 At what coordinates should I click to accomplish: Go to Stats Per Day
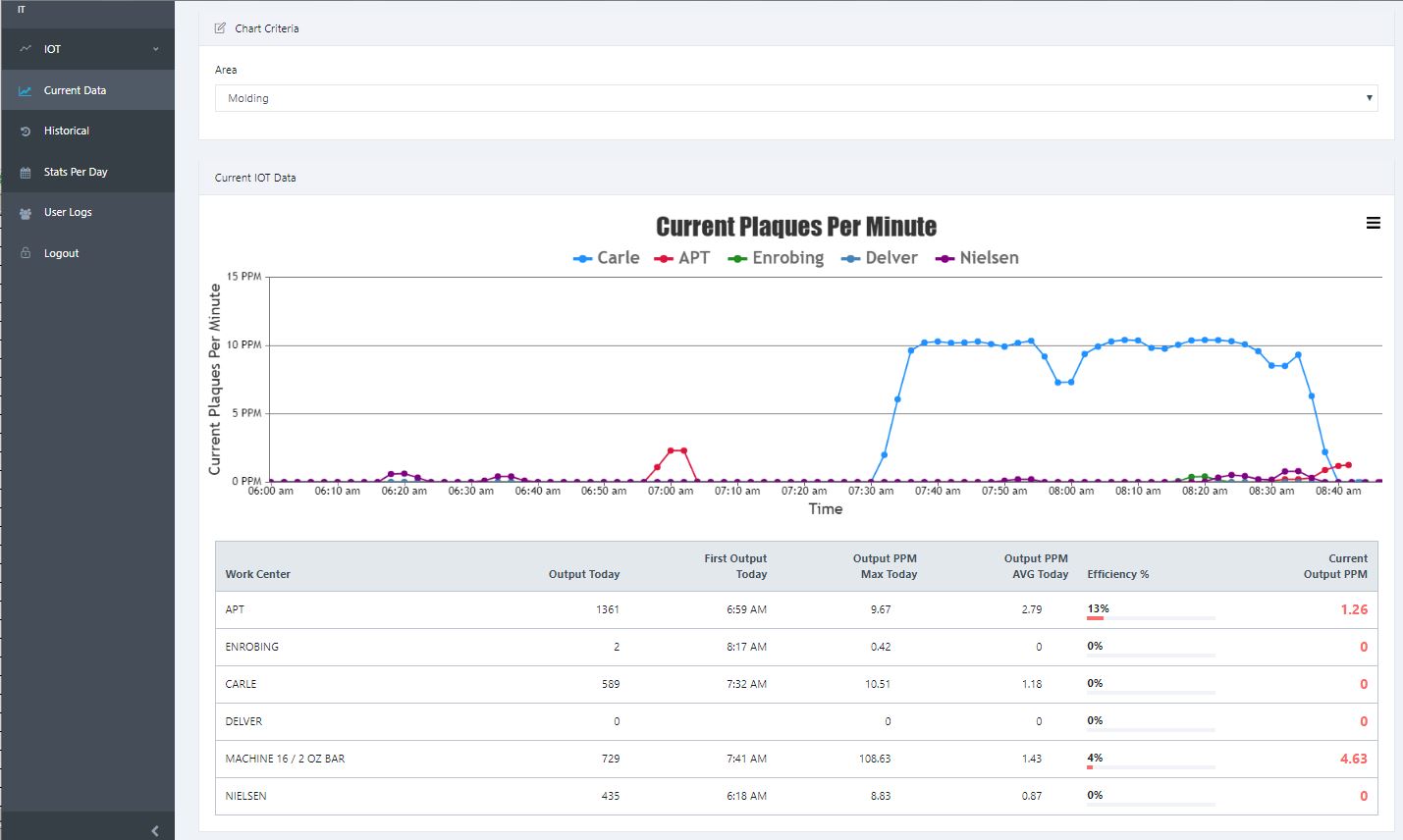76,173
